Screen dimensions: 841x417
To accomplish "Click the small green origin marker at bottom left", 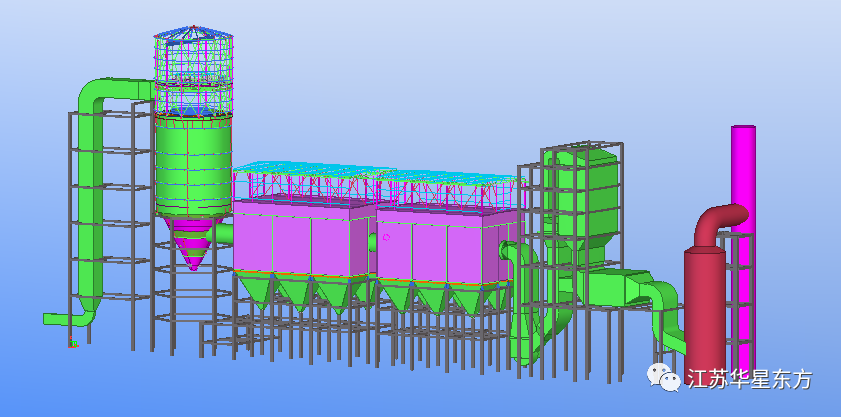I will (73, 345).
